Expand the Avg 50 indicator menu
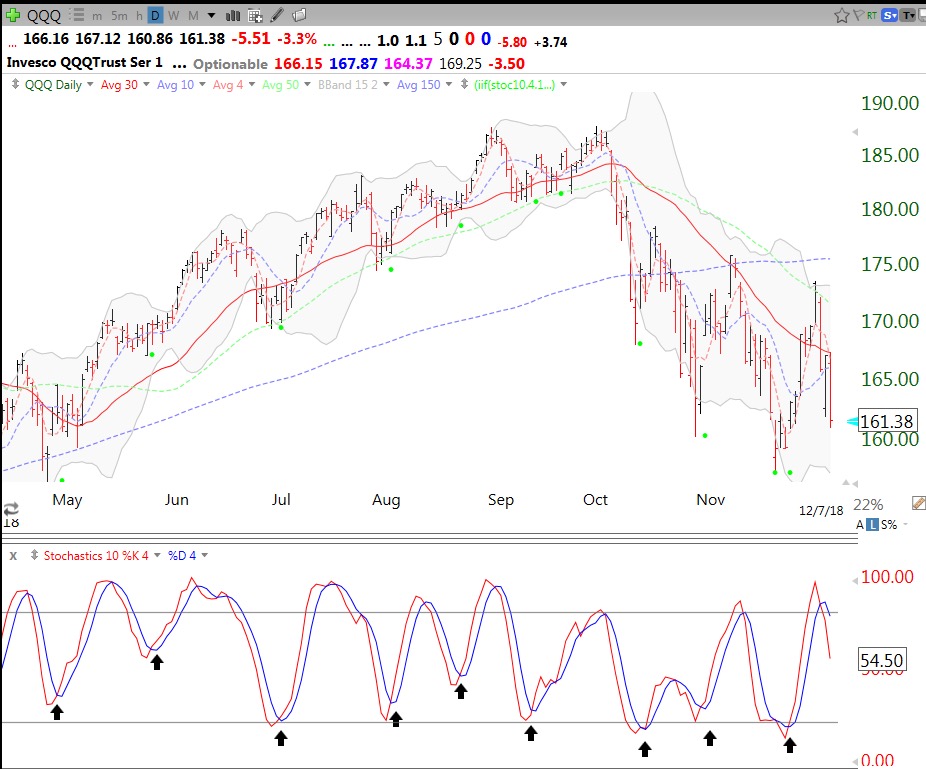 [307, 84]
